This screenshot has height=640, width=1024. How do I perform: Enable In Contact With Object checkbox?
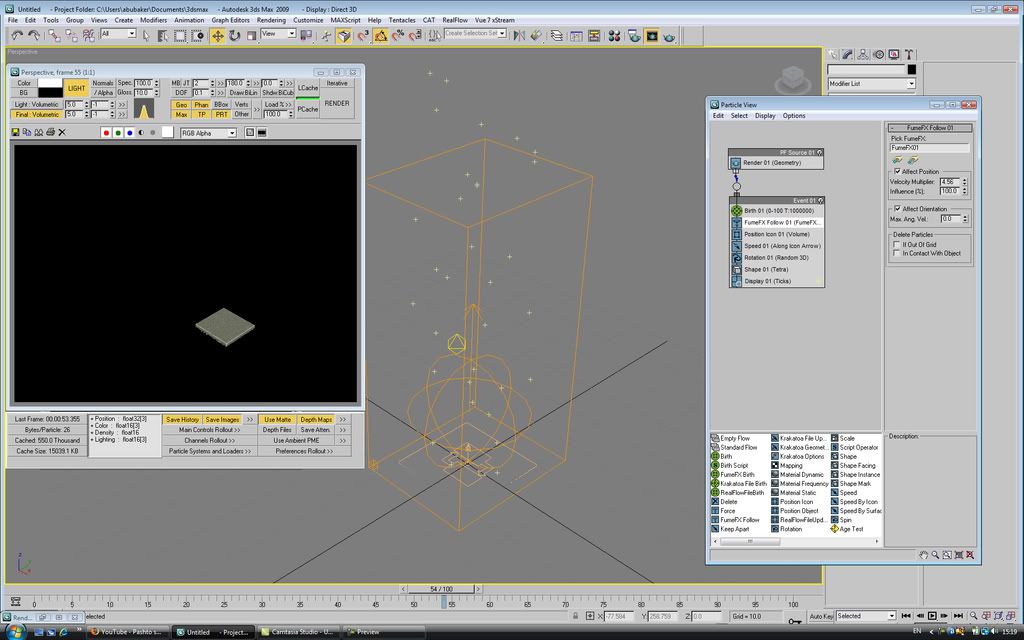pos(896,253)
